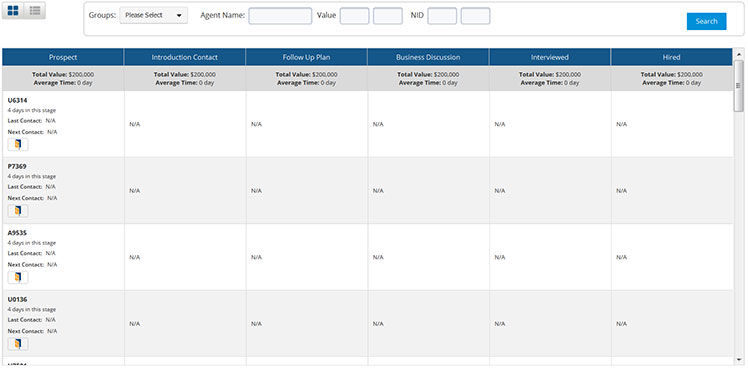Click the first Value input box
Image resolution: width=748 pixels, height=375 pixels.
[x=354, y=16]
